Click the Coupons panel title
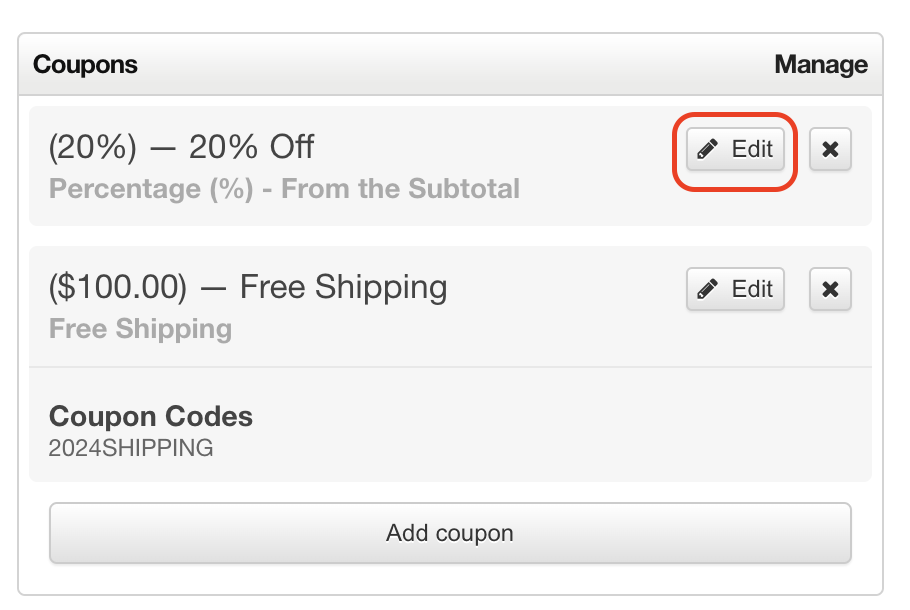This screenshot has height=610, width=910. 85,64
